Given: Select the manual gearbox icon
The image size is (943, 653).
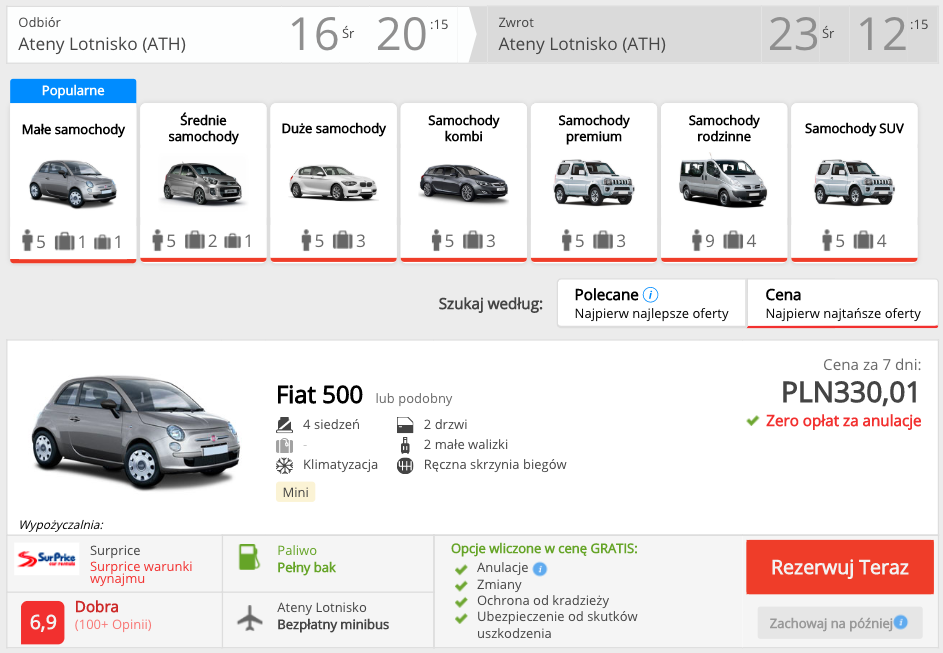Looking at the screenshot, I should (404, 464).
